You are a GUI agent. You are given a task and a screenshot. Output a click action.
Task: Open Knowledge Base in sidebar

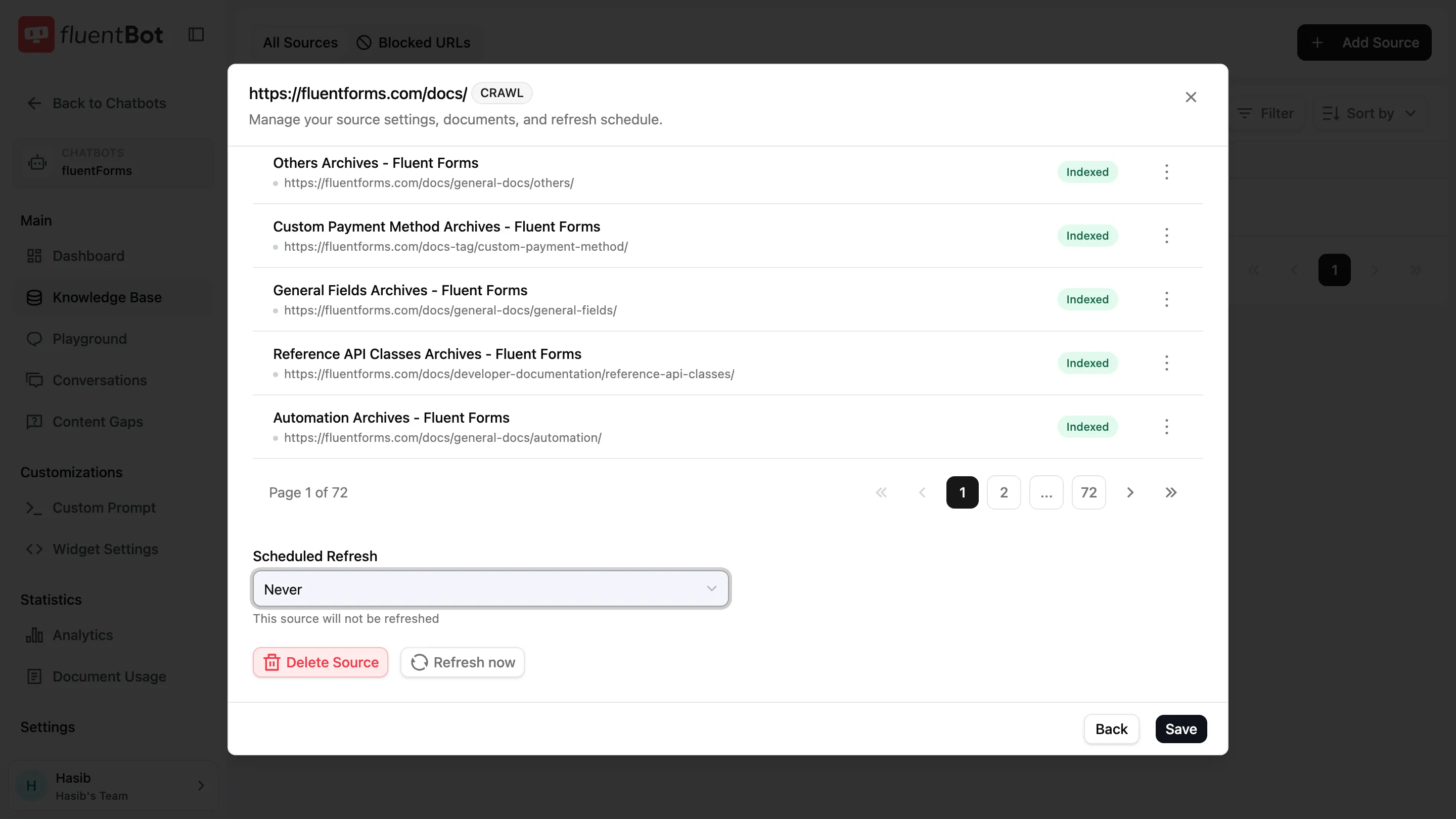pyautogui.click(x=112, y=297)
